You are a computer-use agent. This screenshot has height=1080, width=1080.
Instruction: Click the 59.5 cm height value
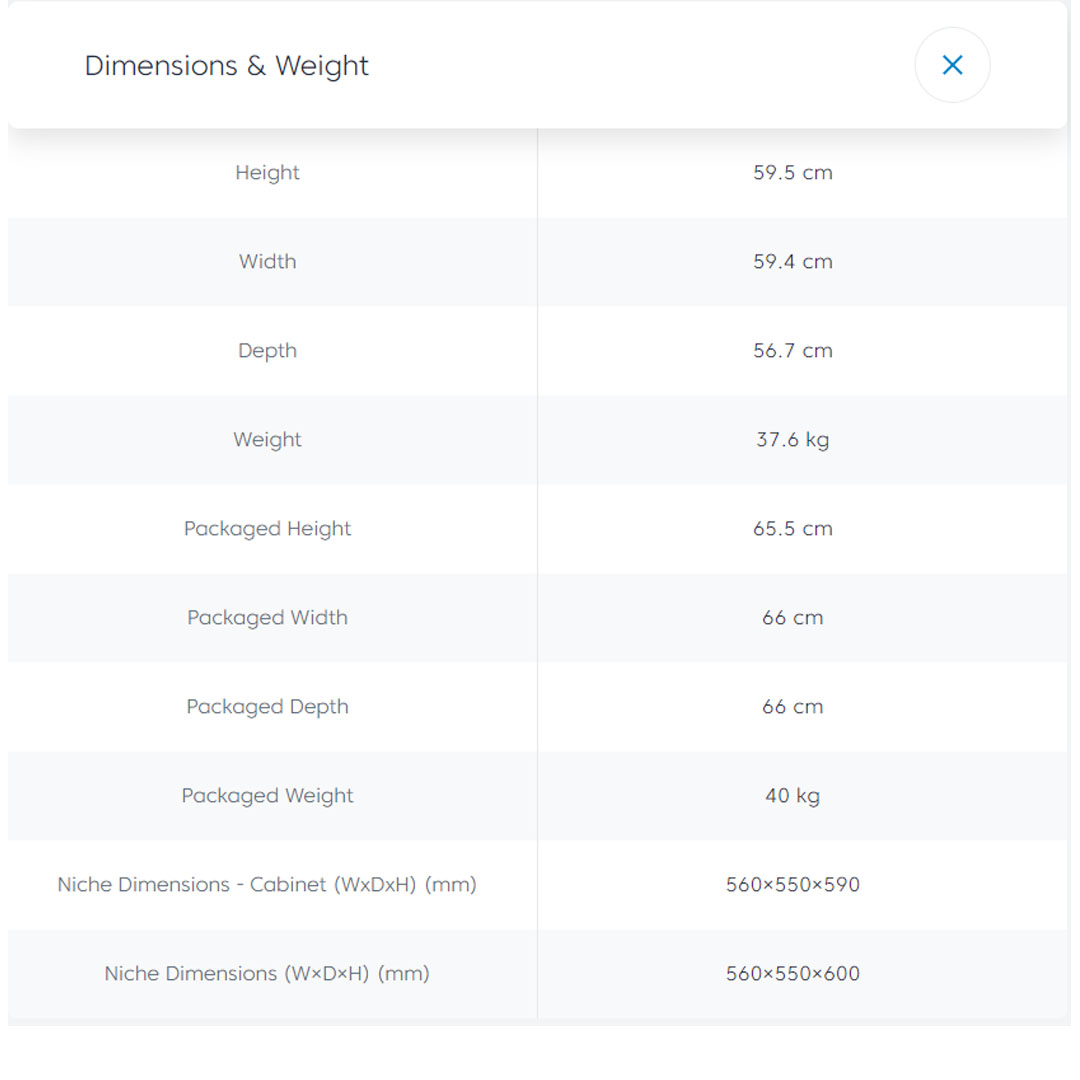(792, 172)
